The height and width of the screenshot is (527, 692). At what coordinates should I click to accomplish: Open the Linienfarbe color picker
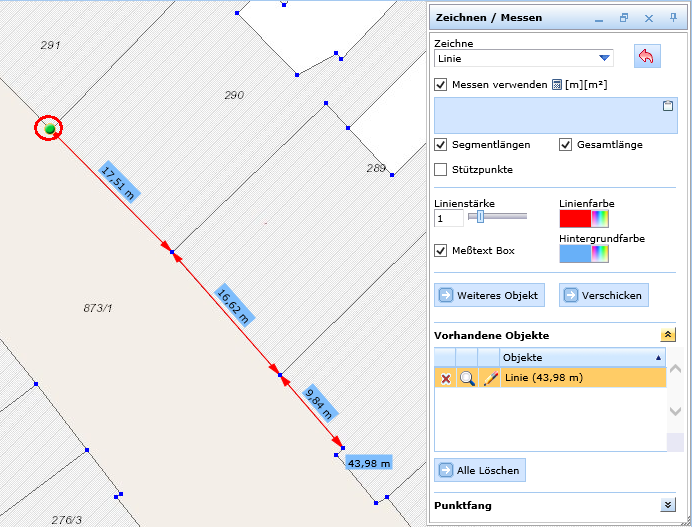click(584, 219)
